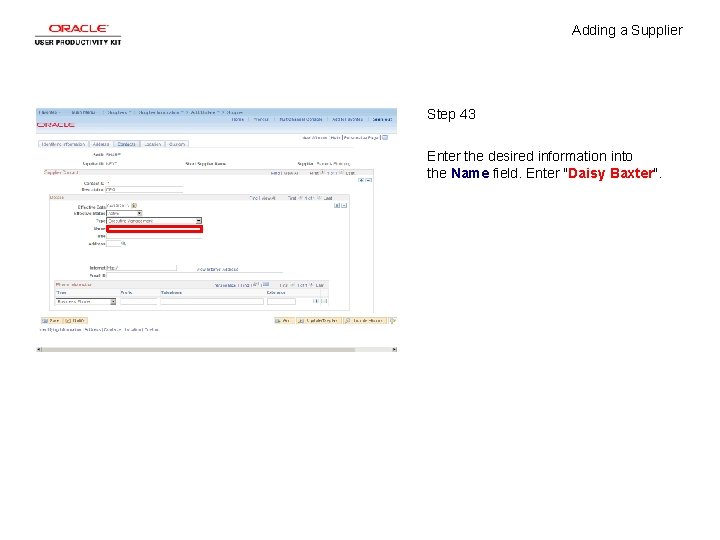Click the New Window link
This screenshot has height=540, width=720.
click(315, 137)
